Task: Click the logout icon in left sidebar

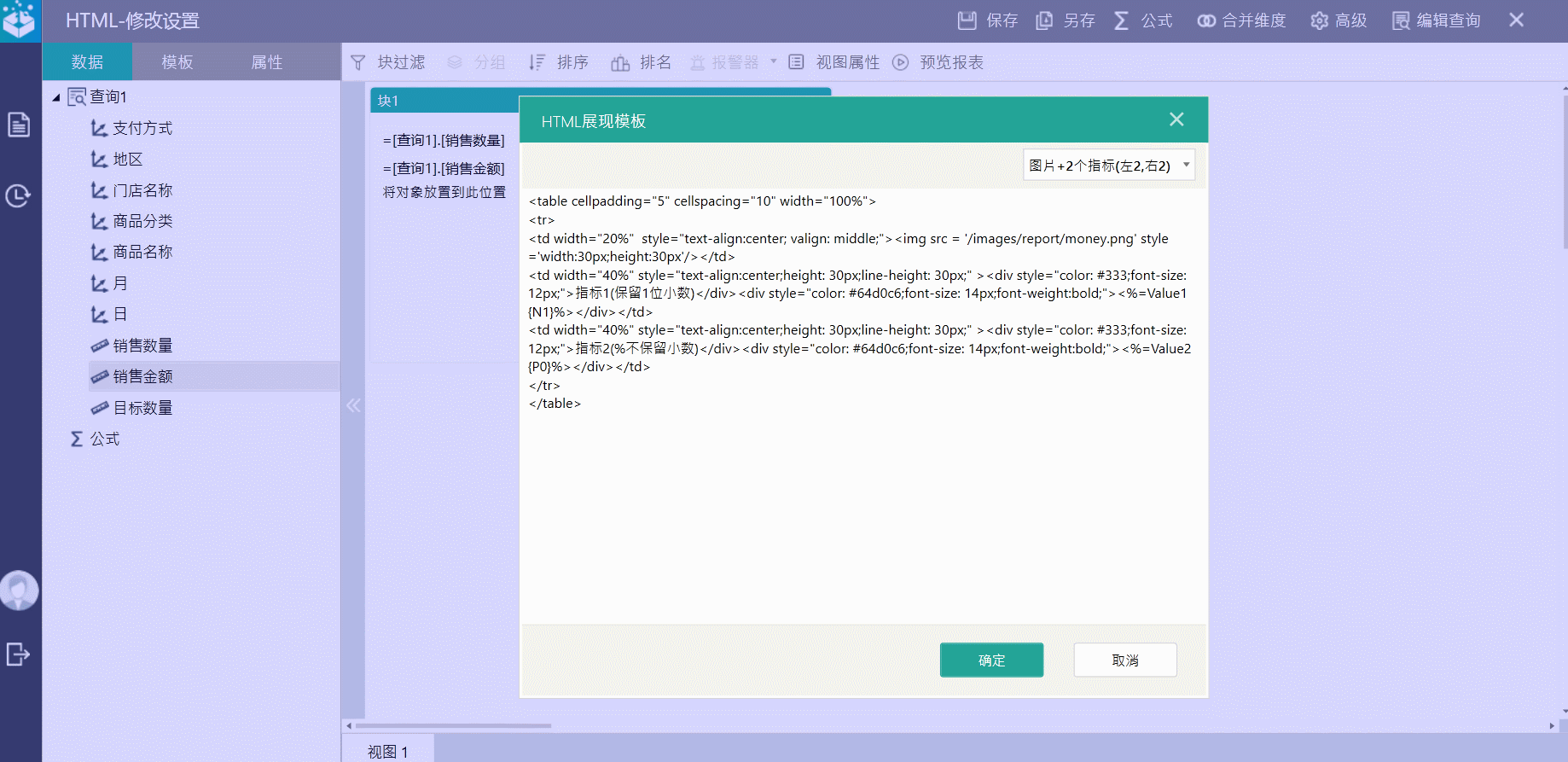Action: [x=18, y=654]
